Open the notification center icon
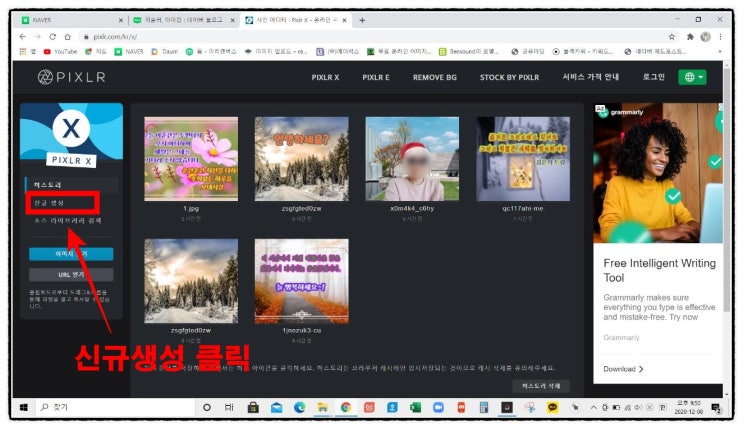This screenshot has width=743, height=429. (x=716, y=408)
